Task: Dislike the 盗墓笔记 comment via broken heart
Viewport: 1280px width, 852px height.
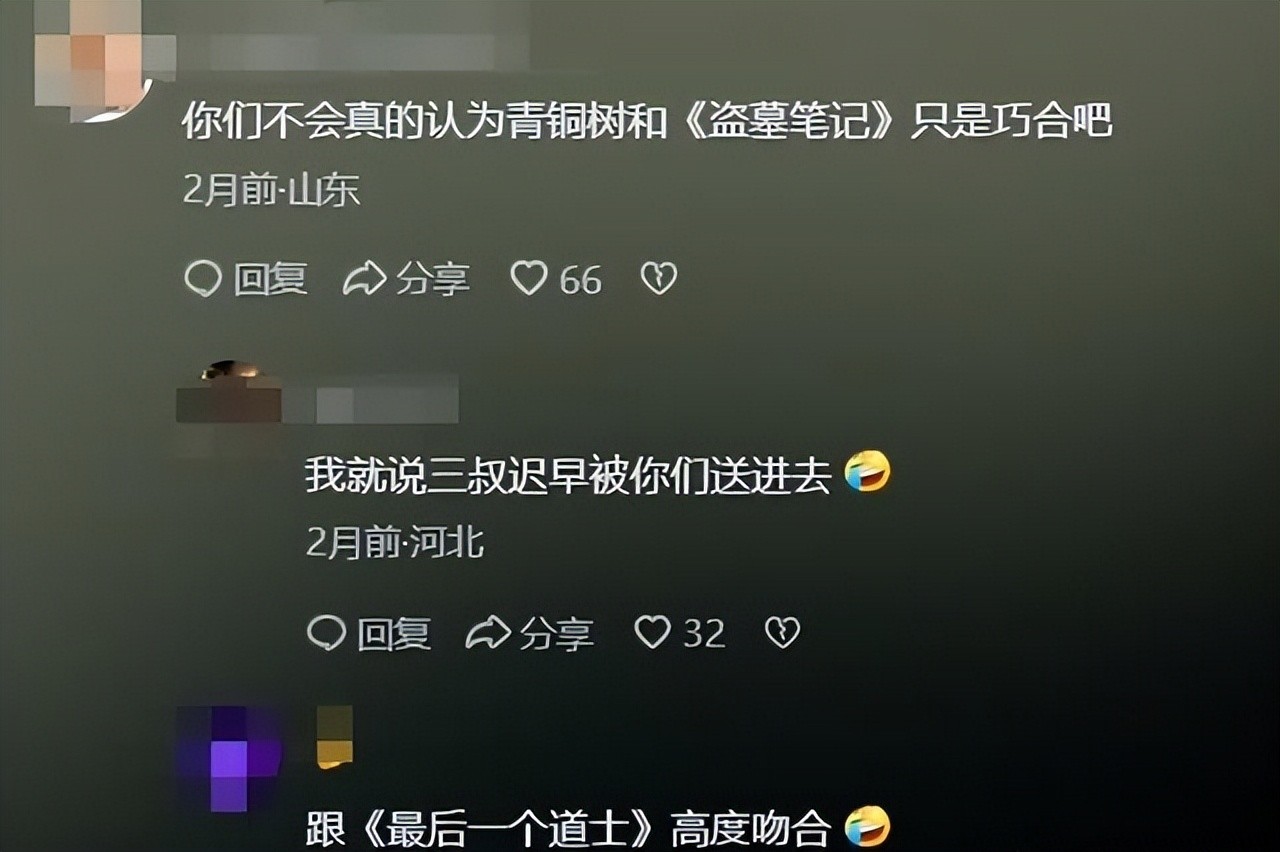Action: [x=658, y=278]
